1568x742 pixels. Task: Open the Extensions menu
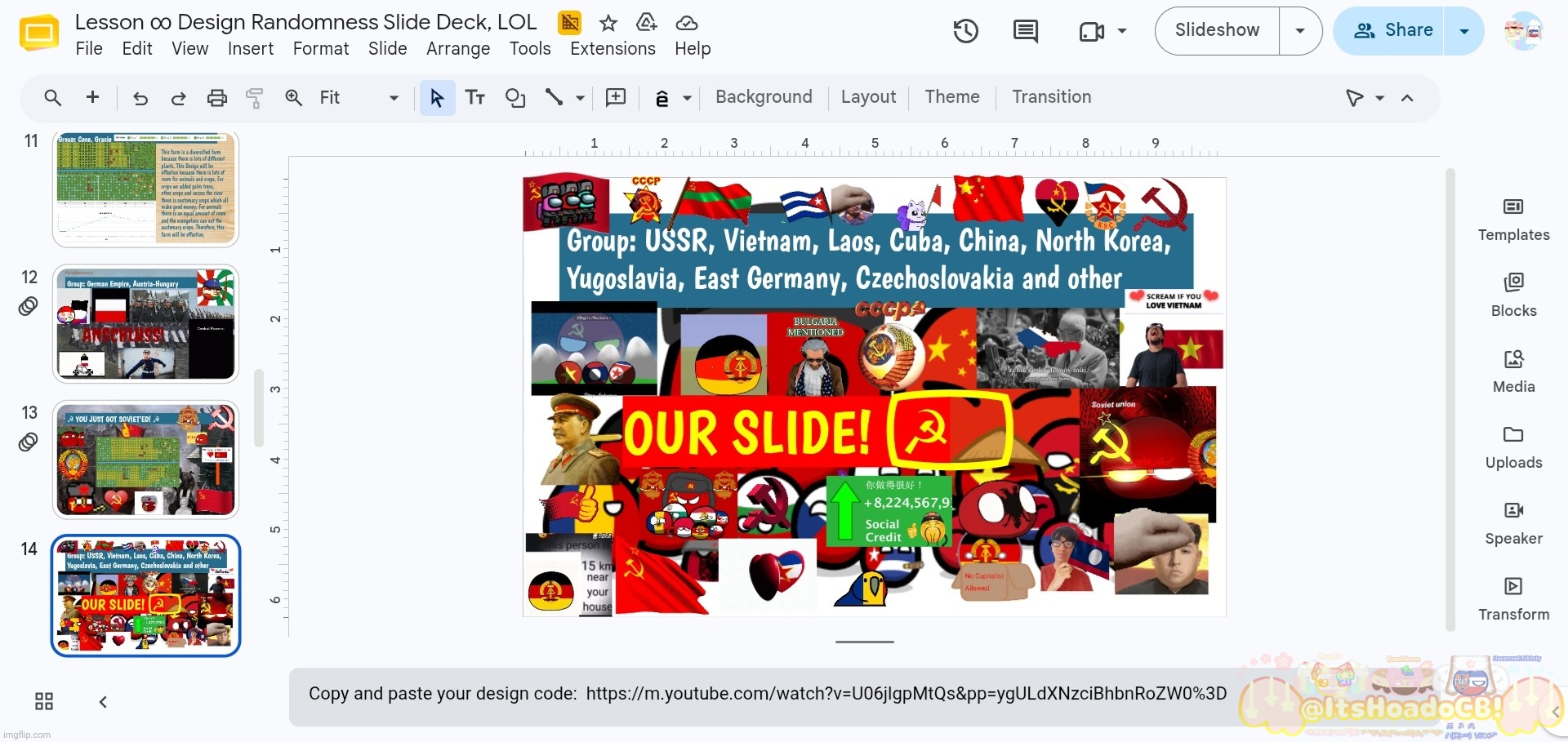click(612, 49)
